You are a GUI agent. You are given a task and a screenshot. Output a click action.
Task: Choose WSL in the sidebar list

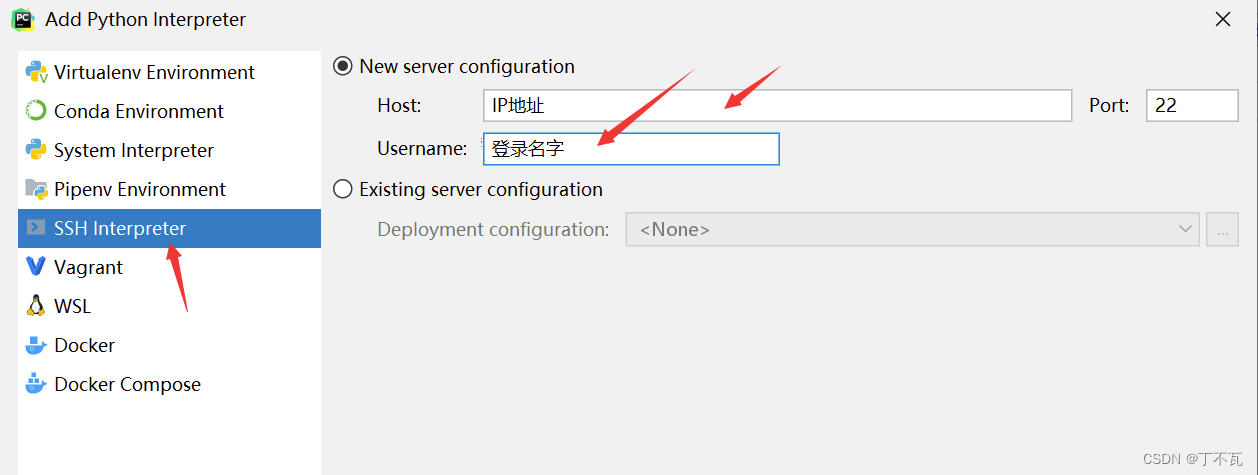pyautogui.click(x=72, y=306)
